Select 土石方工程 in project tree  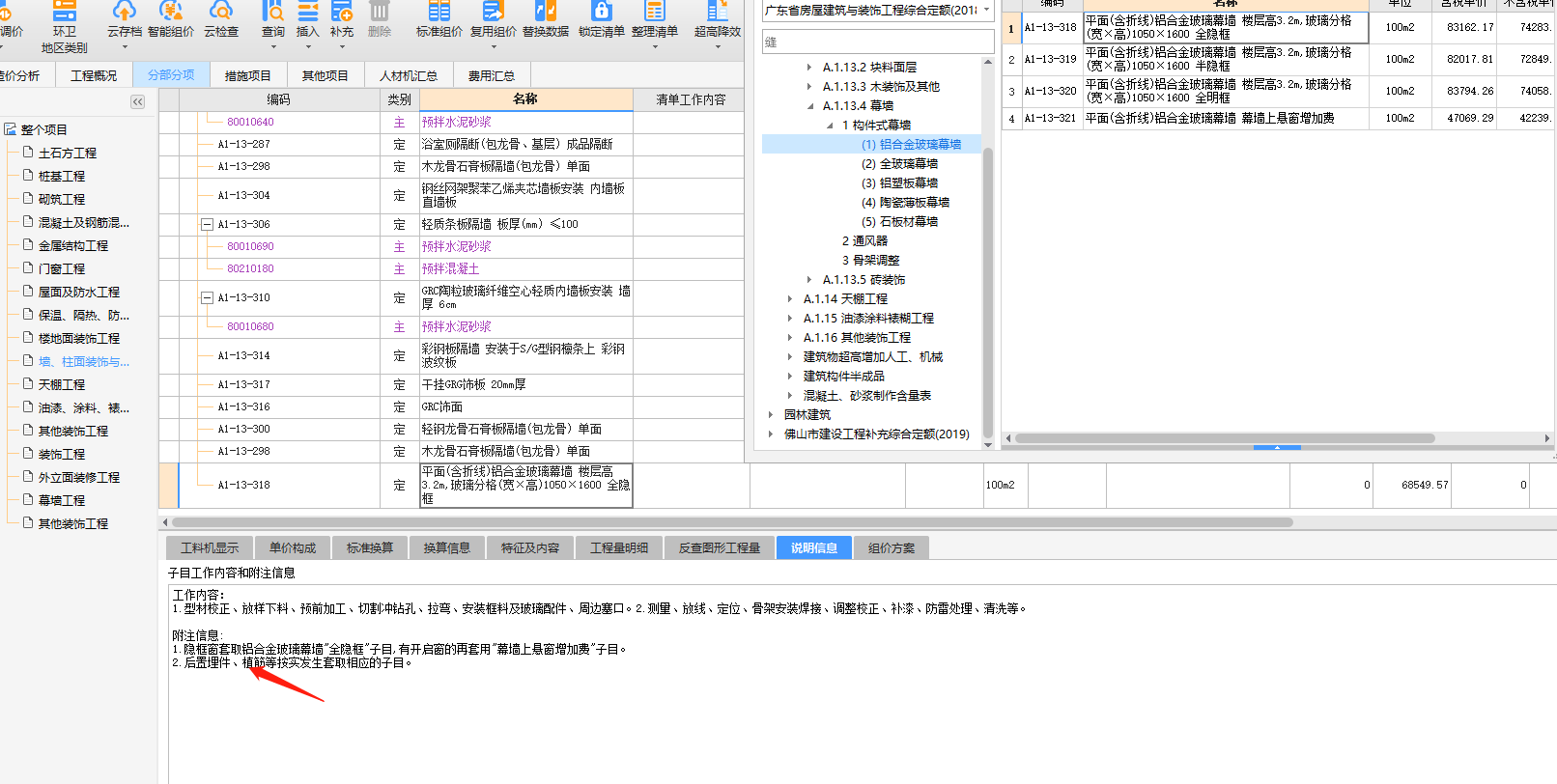(68, 153)
